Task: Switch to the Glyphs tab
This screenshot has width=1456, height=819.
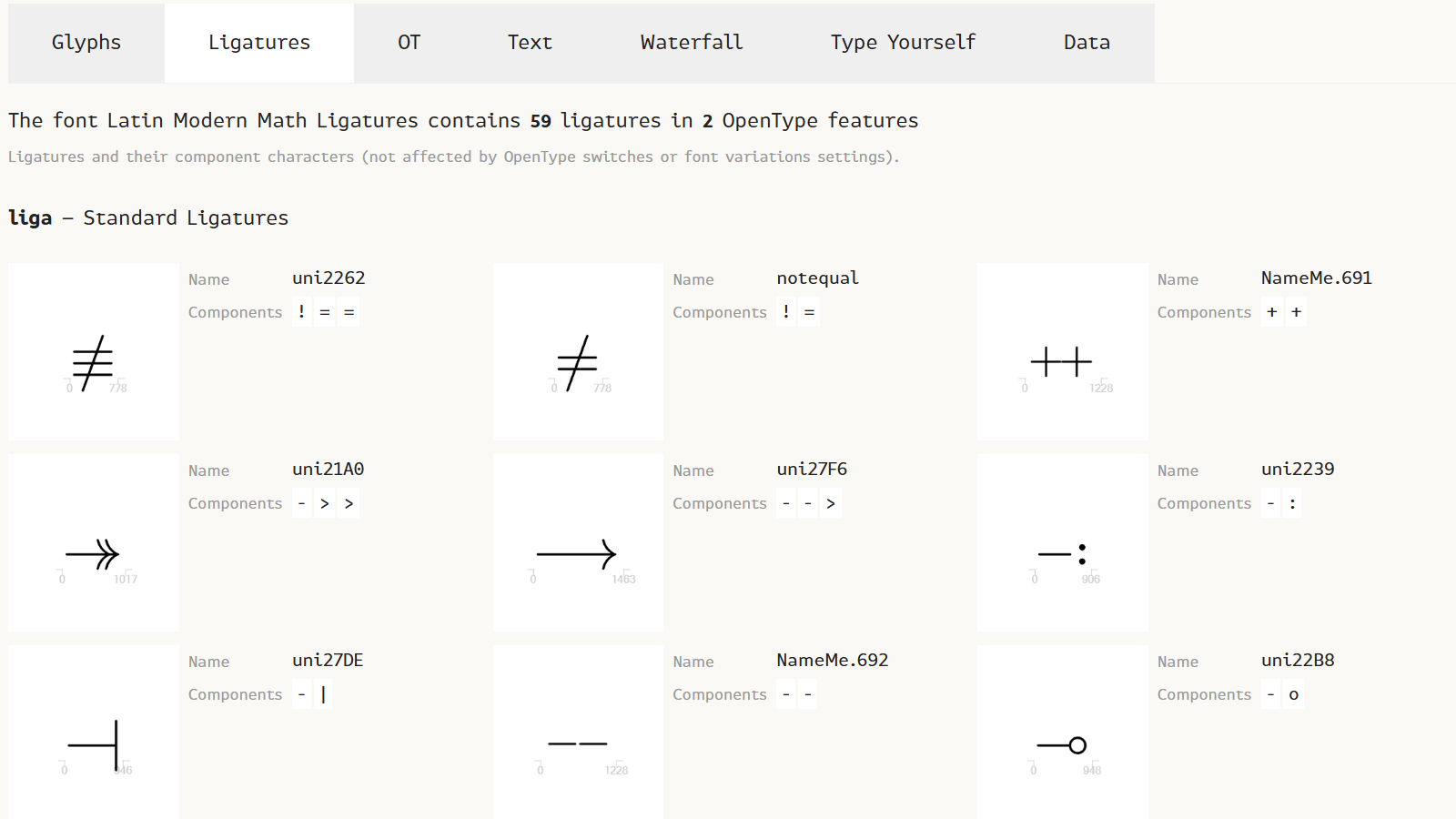Action: tap(86, 43)
